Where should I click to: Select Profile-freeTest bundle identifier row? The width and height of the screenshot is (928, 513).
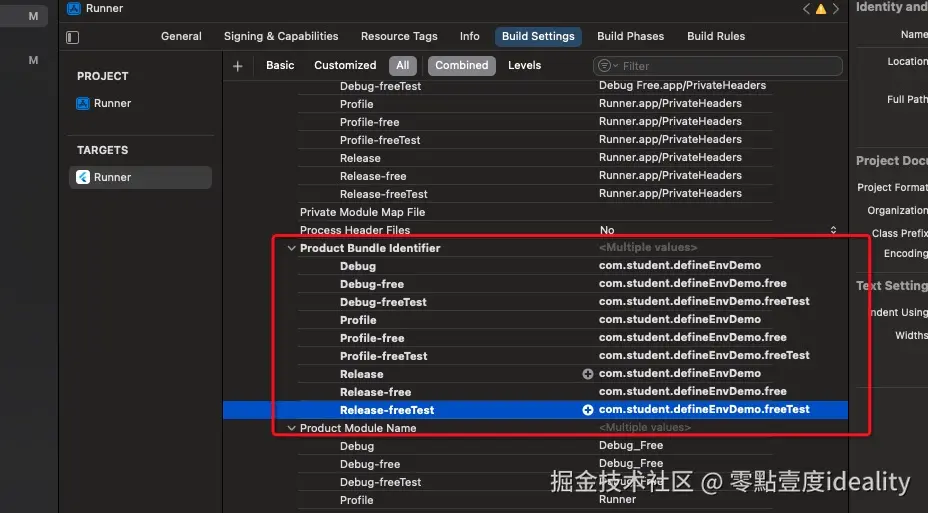tap(536, 356)
